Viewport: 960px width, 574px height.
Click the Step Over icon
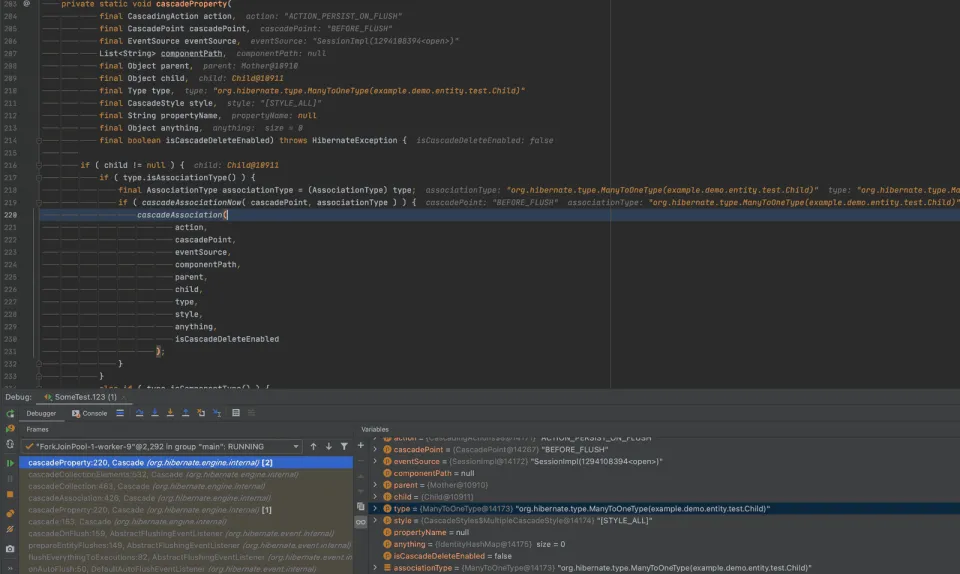(140, 413)
